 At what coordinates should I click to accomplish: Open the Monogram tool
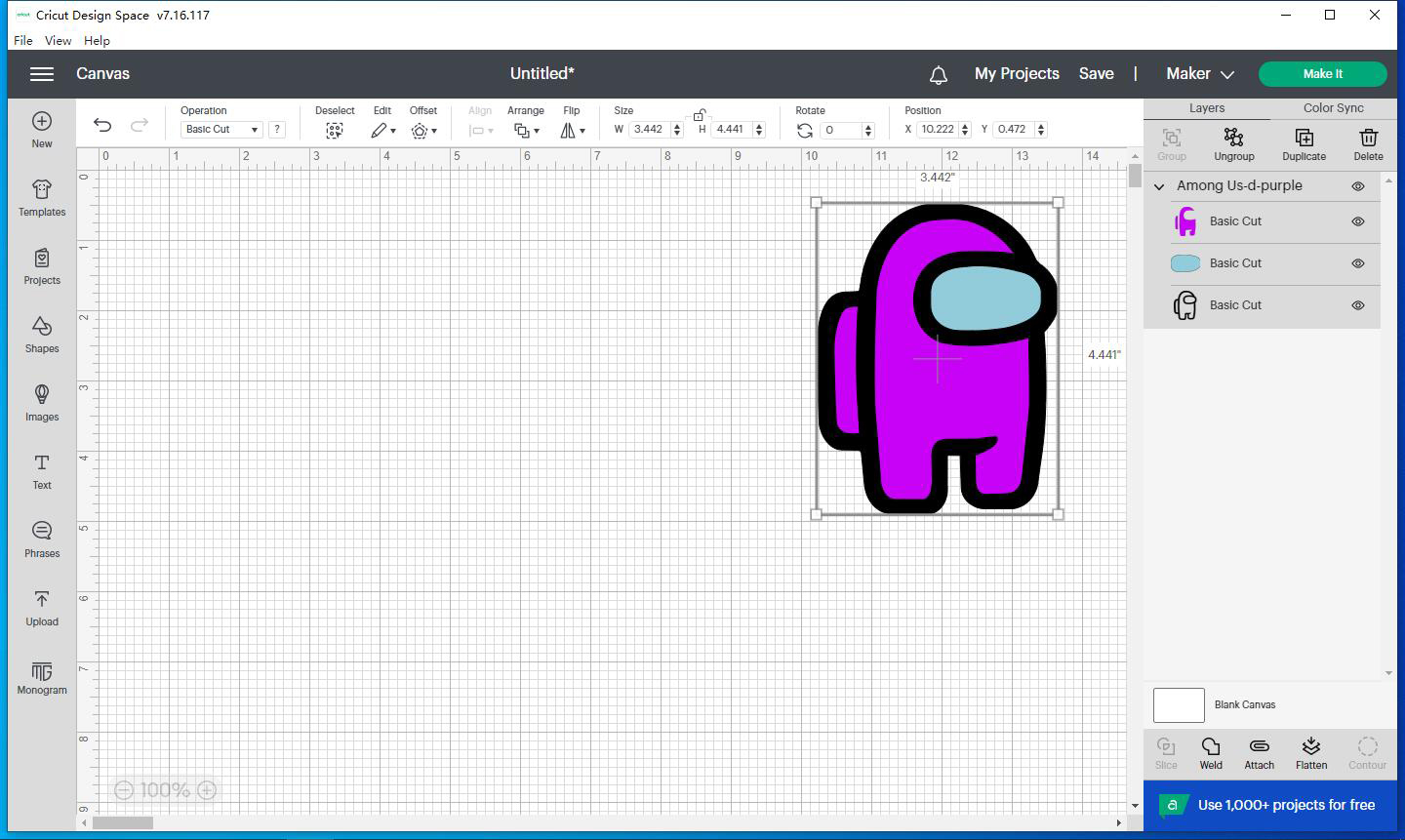click(x=42, y=677)
